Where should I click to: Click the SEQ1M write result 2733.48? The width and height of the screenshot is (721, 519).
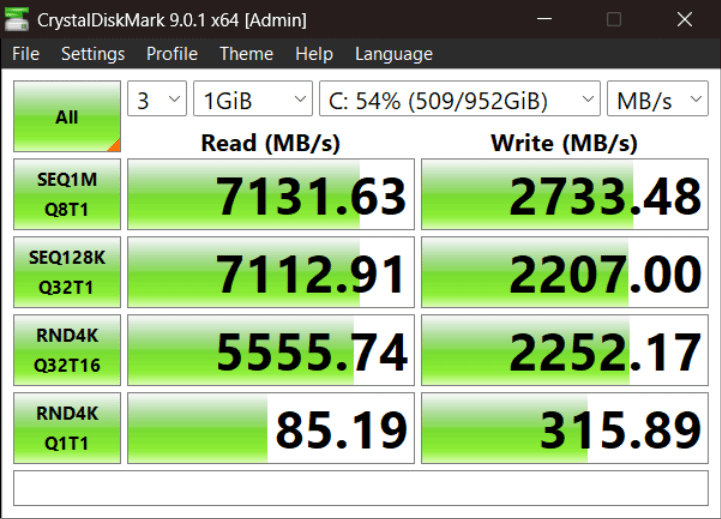565,194
